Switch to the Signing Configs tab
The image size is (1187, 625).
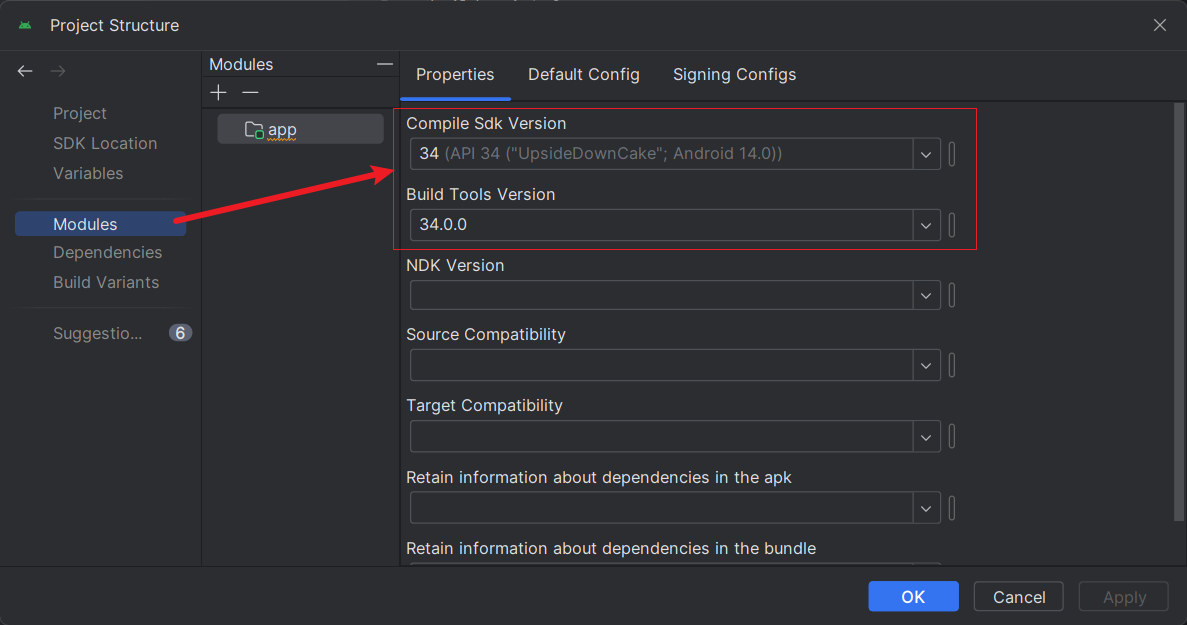pos(734,75)
